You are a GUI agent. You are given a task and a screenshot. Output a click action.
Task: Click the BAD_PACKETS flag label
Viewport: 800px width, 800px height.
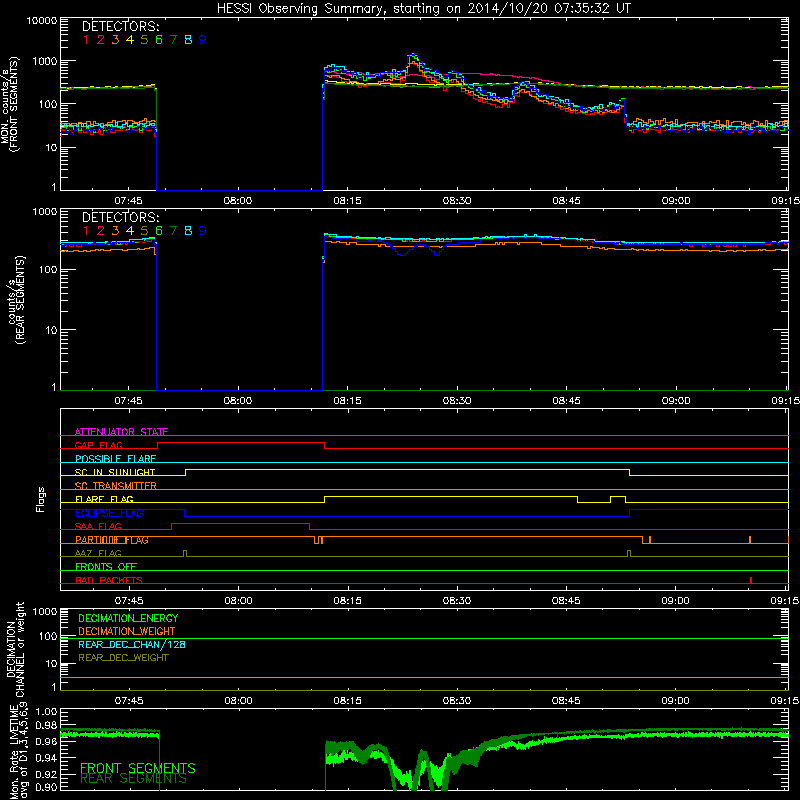tap(109, 580)
